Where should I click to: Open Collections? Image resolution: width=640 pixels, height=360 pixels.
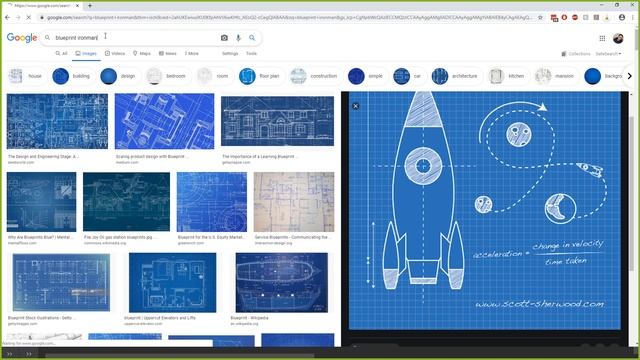(576, 54)
